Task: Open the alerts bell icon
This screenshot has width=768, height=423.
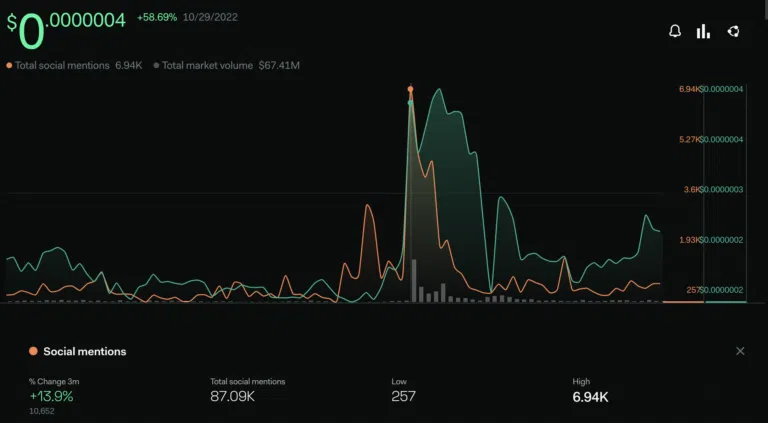Action: [675, 32]
